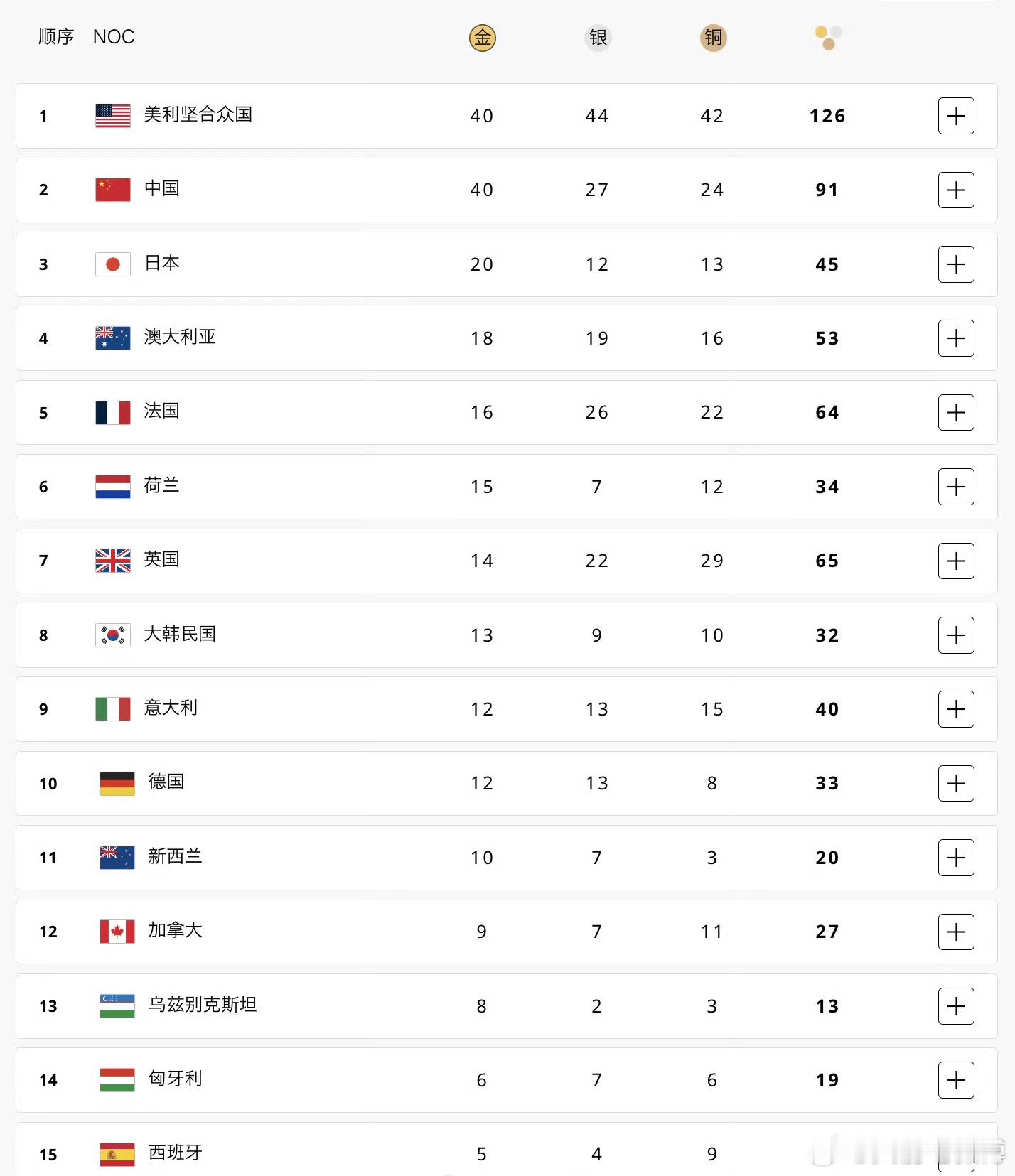Click the Canada flag icon
This screenshot has height=1176, width=1015.
tap(117, 932)
